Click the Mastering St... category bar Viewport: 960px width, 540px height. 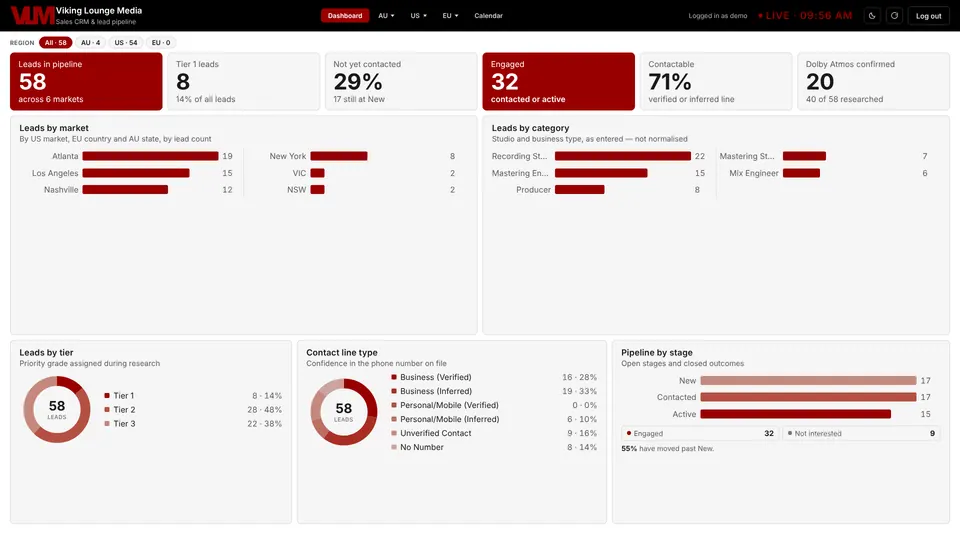click(804, 156)
